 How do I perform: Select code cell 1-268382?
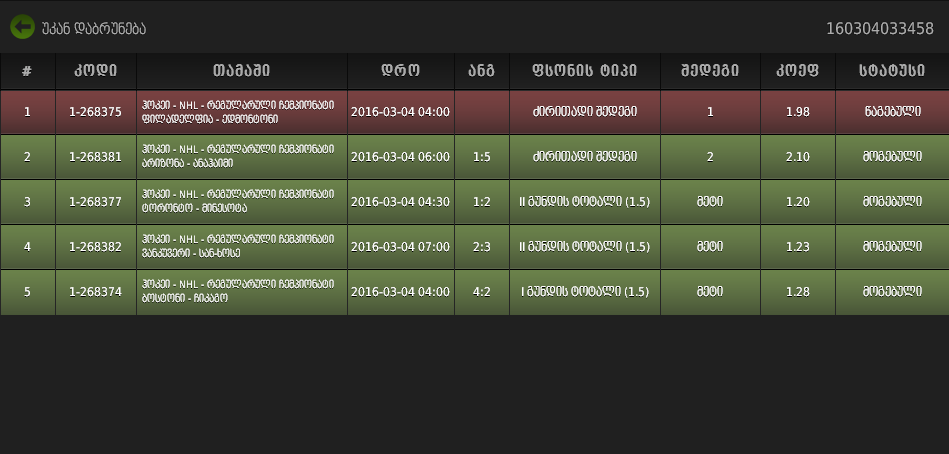point(96,247)
